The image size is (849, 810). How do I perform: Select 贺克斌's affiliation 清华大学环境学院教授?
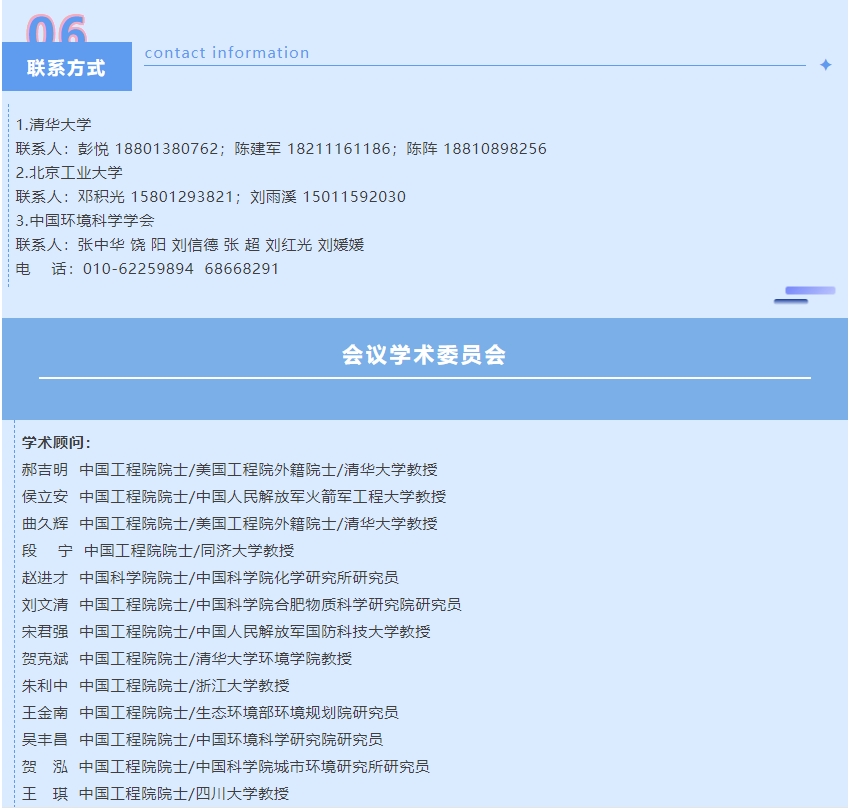tap(273, 658)
